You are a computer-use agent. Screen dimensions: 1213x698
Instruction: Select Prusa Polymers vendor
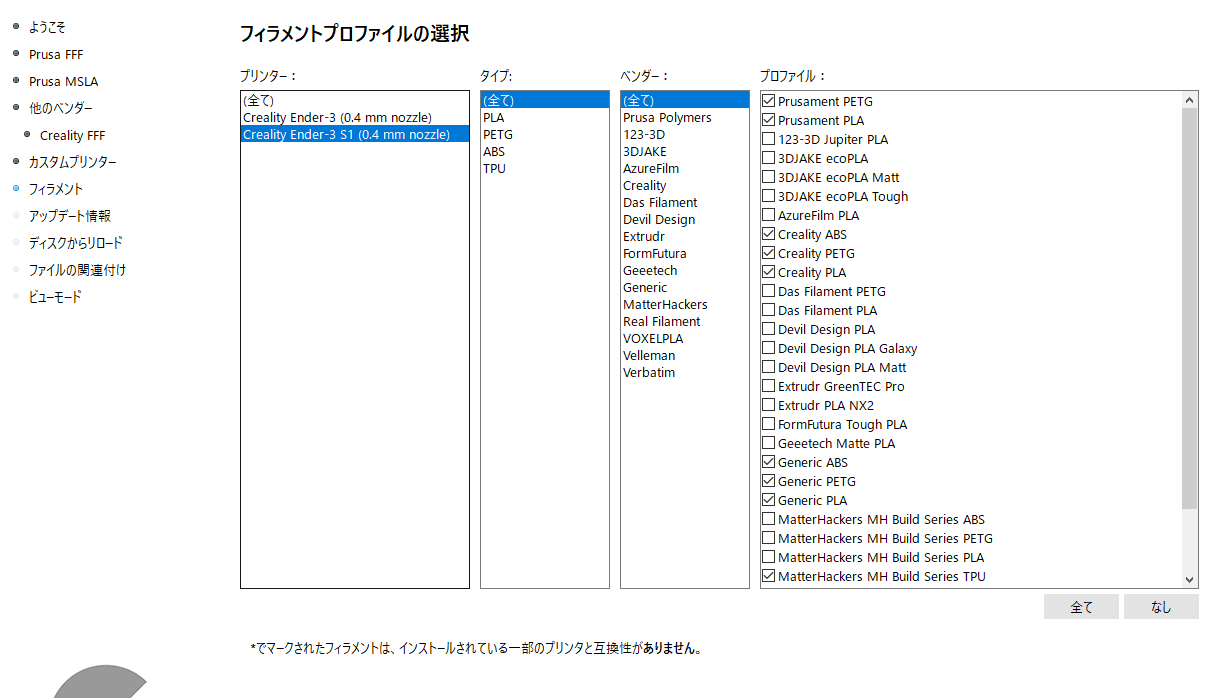[x=685, y=117]
